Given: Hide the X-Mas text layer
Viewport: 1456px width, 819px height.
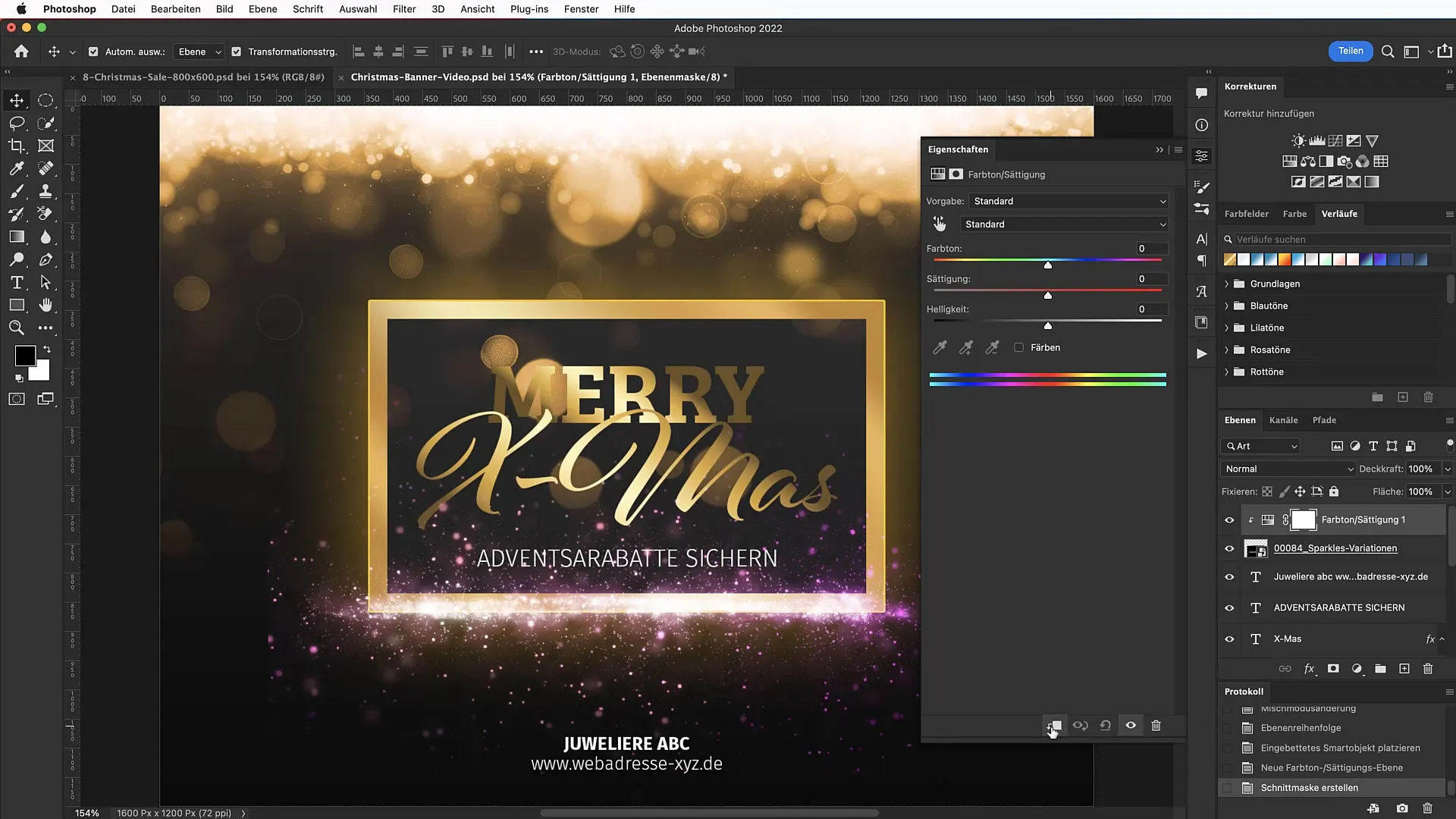Looking at the screenshot, I should tap(1229, 639).
